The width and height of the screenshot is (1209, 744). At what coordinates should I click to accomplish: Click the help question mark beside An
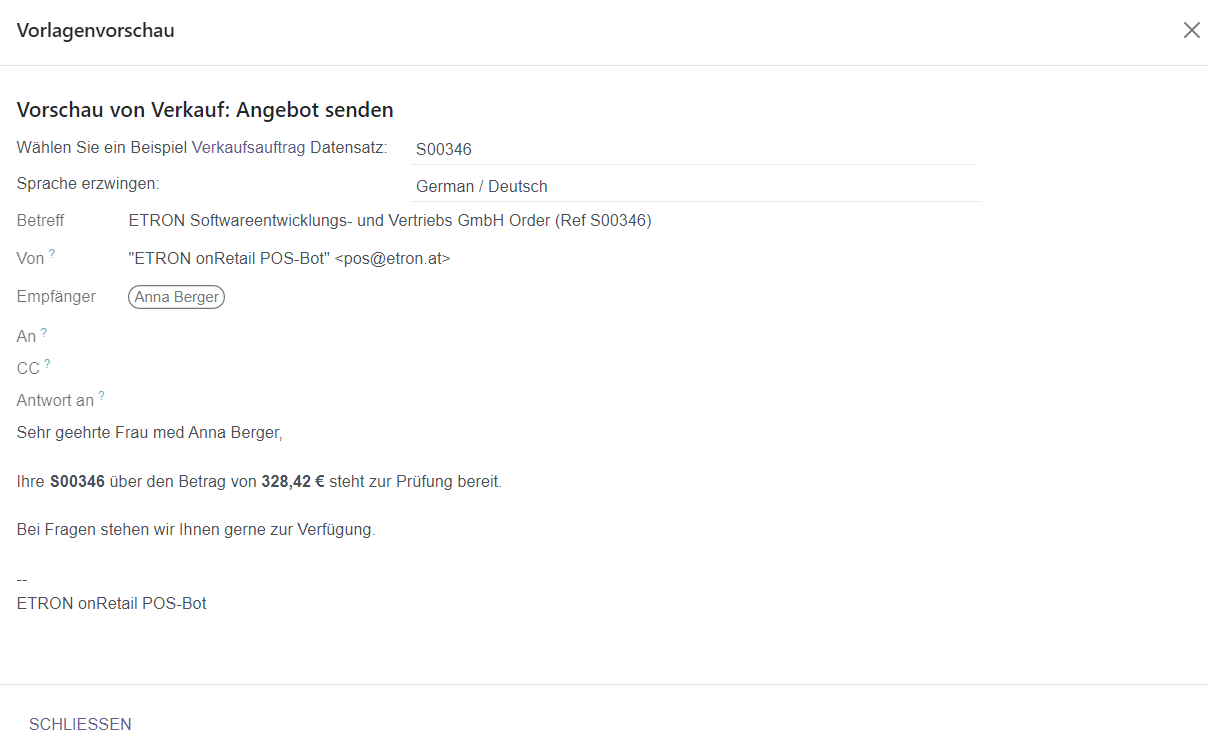click(44, 332)
